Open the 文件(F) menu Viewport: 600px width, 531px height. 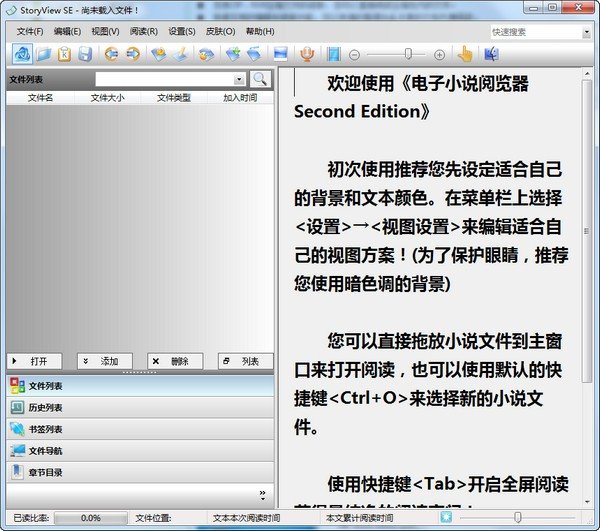click(30, 31)
